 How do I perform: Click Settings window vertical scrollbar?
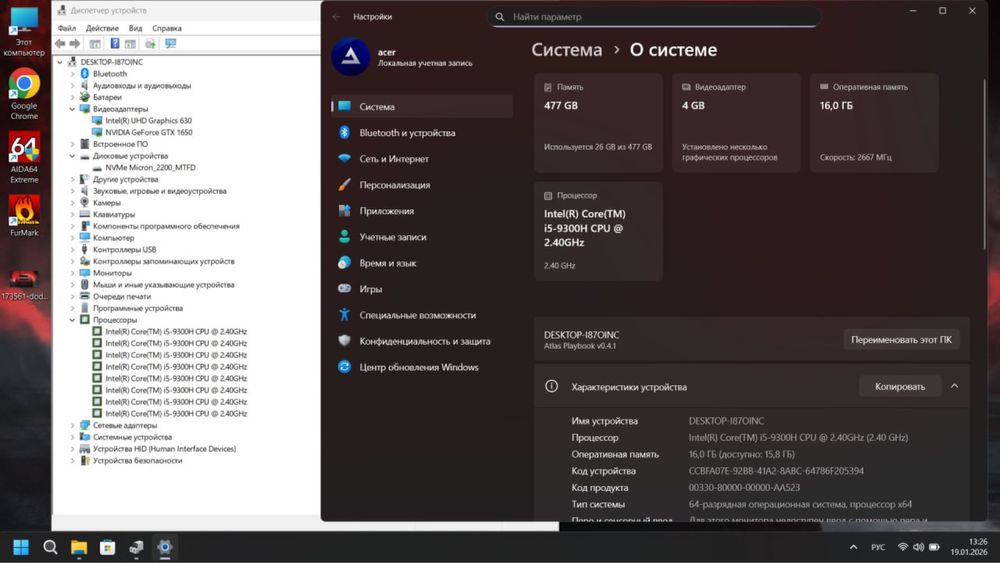coord(984,163)
